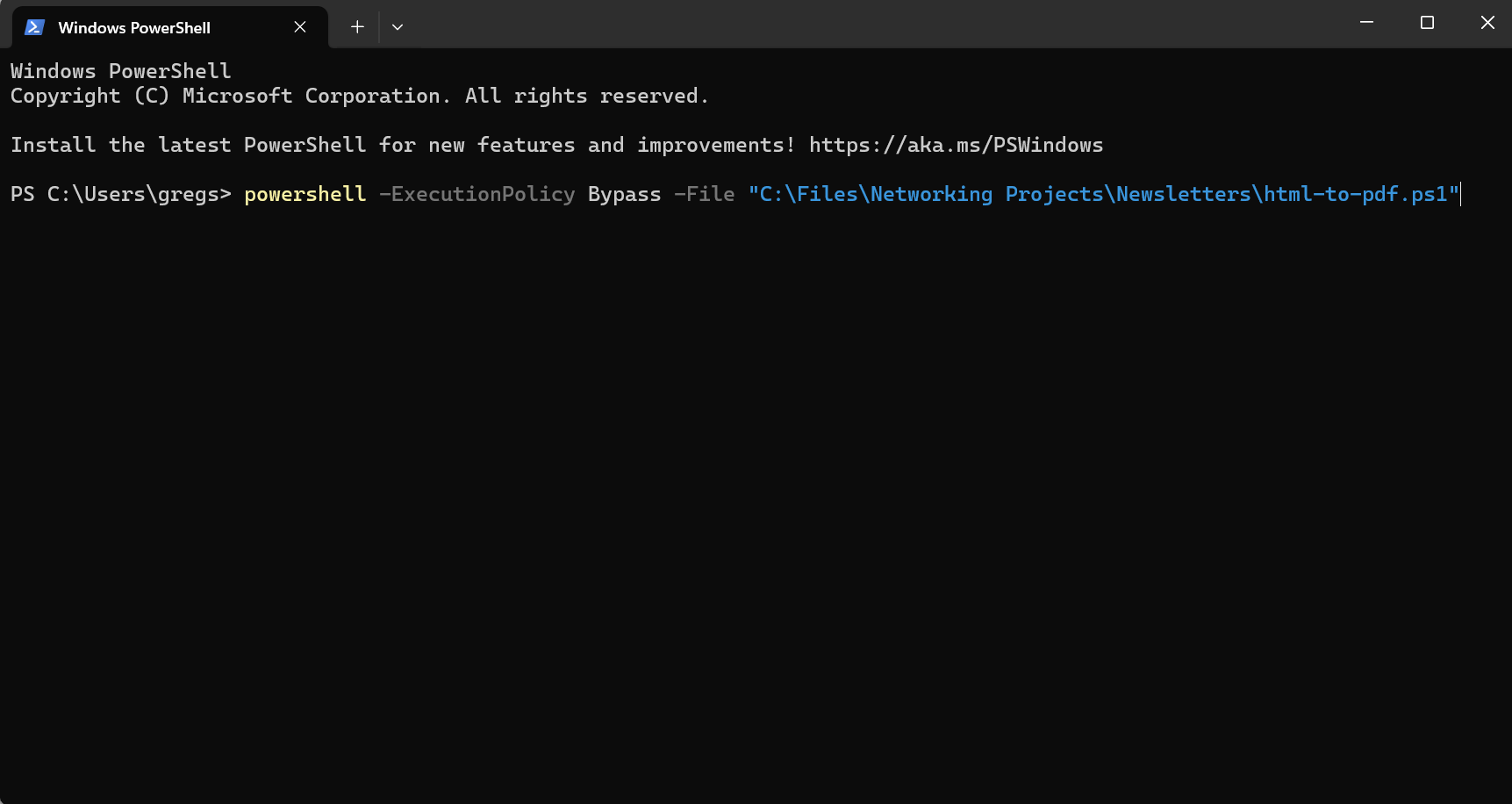Screen dimensions: 1512x804
Task: Click the 'PS C:\Users\gregs>' prompt
Action: [x=121, y=194]
